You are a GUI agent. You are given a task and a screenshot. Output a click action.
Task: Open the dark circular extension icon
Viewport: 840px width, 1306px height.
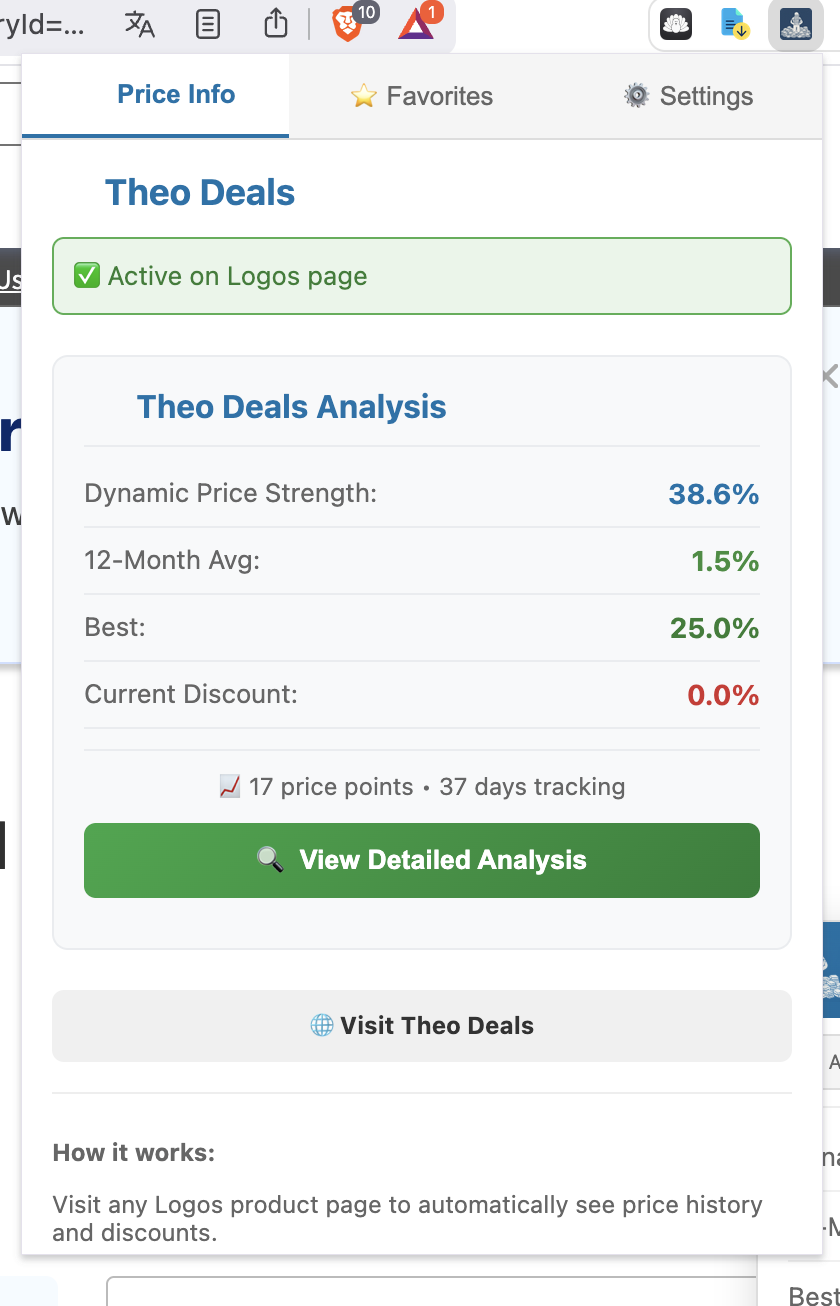(675, 24)
